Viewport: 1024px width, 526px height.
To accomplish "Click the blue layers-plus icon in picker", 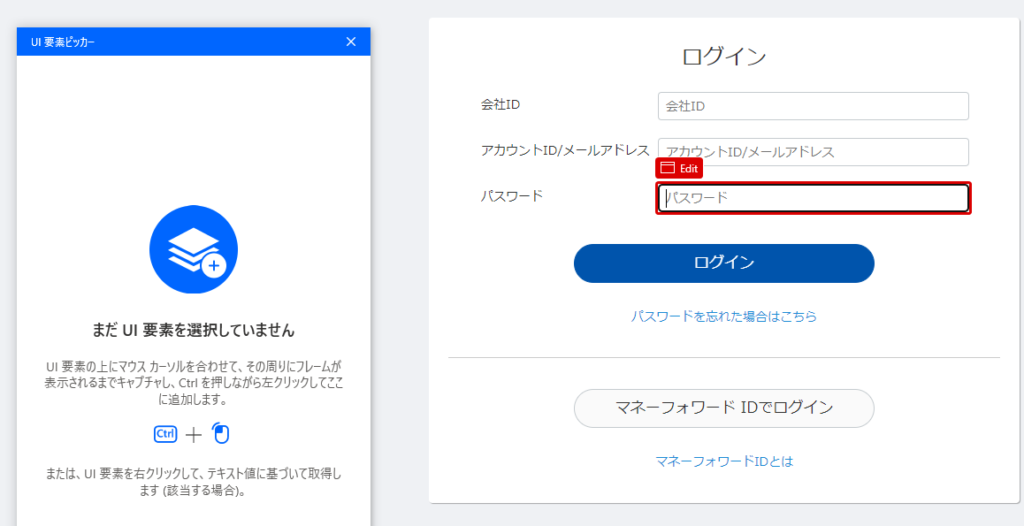I will pyautogui.click(x=193, y=250).
